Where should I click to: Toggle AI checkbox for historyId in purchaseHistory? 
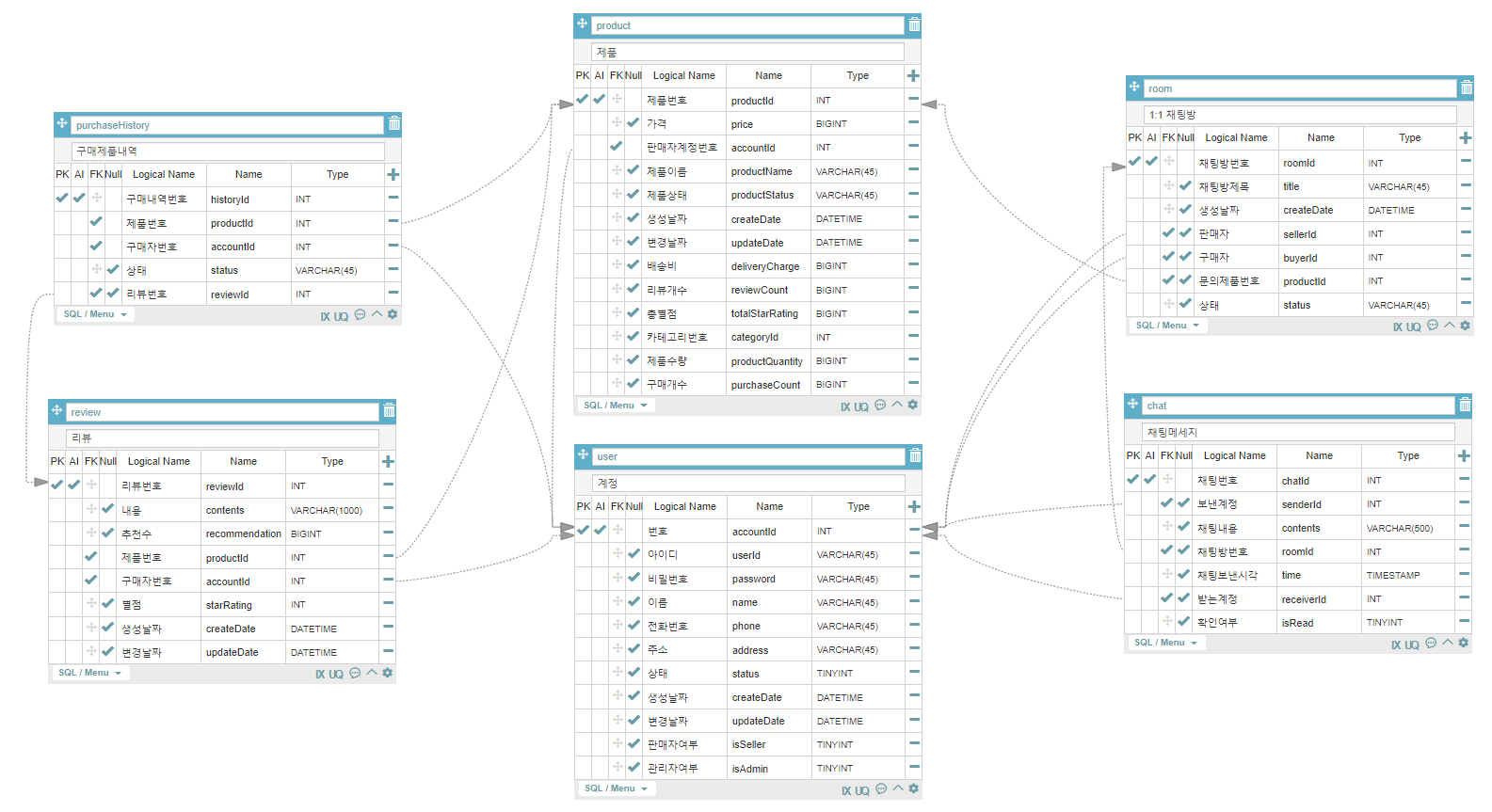pyautogui.click(x=79, y=198)
